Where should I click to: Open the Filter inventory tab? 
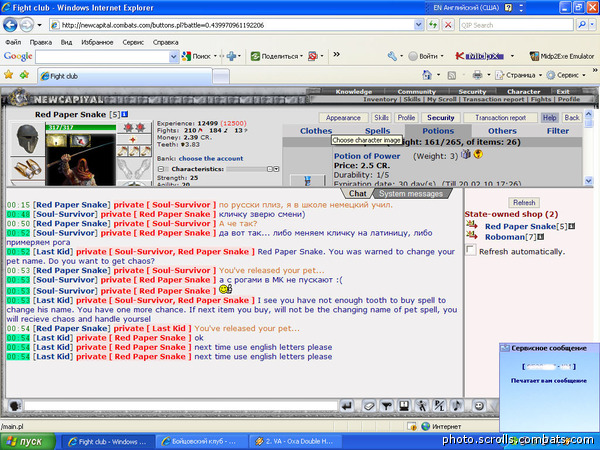(558, 131)
